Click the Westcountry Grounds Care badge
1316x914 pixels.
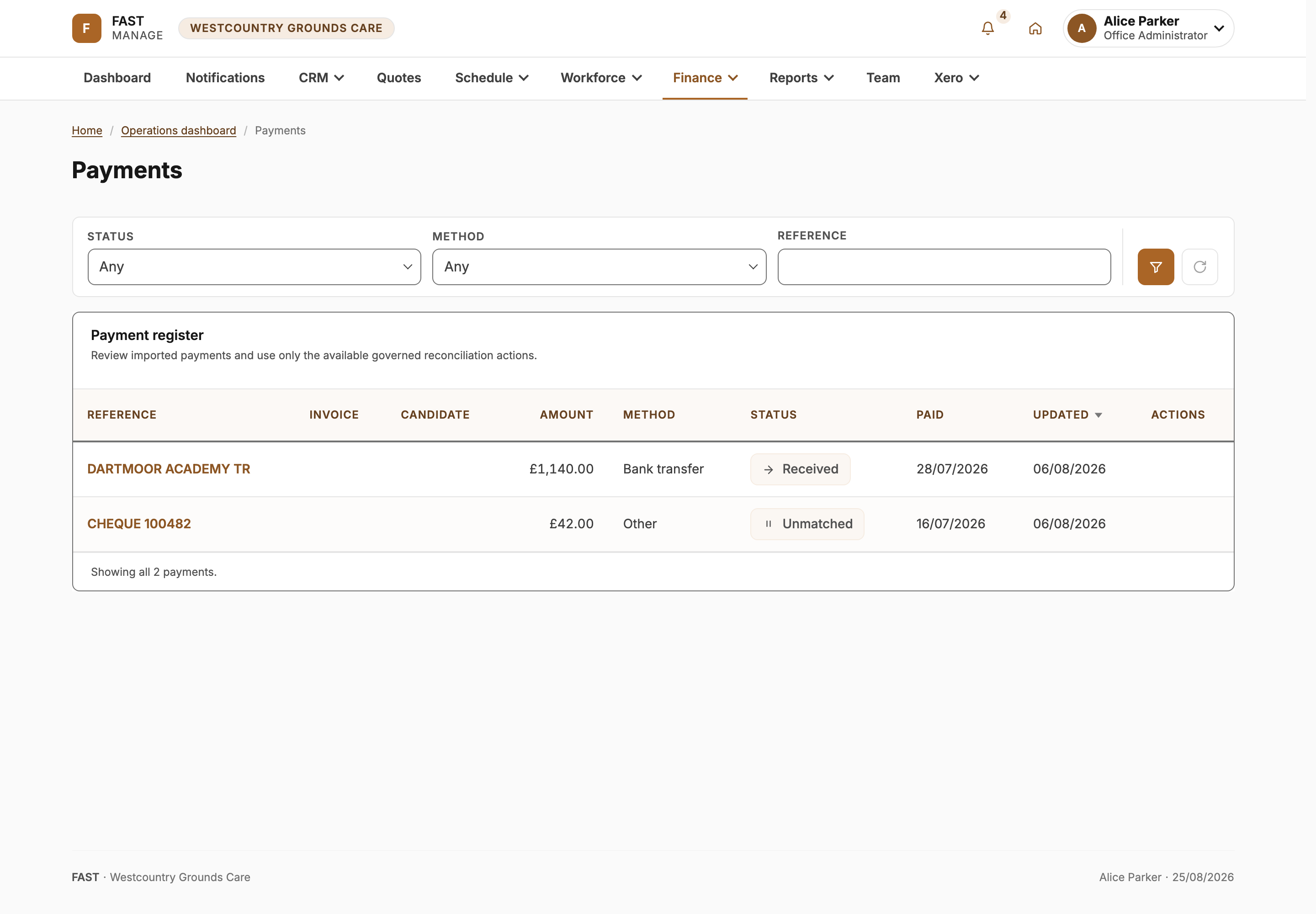pos(286,28)
